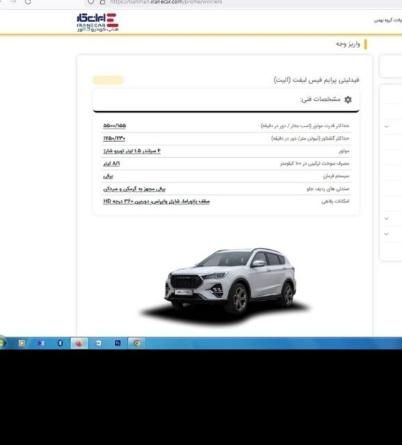Click the comfort features value ending in HD
Screen dimensions: 402x445
(156, 201)
